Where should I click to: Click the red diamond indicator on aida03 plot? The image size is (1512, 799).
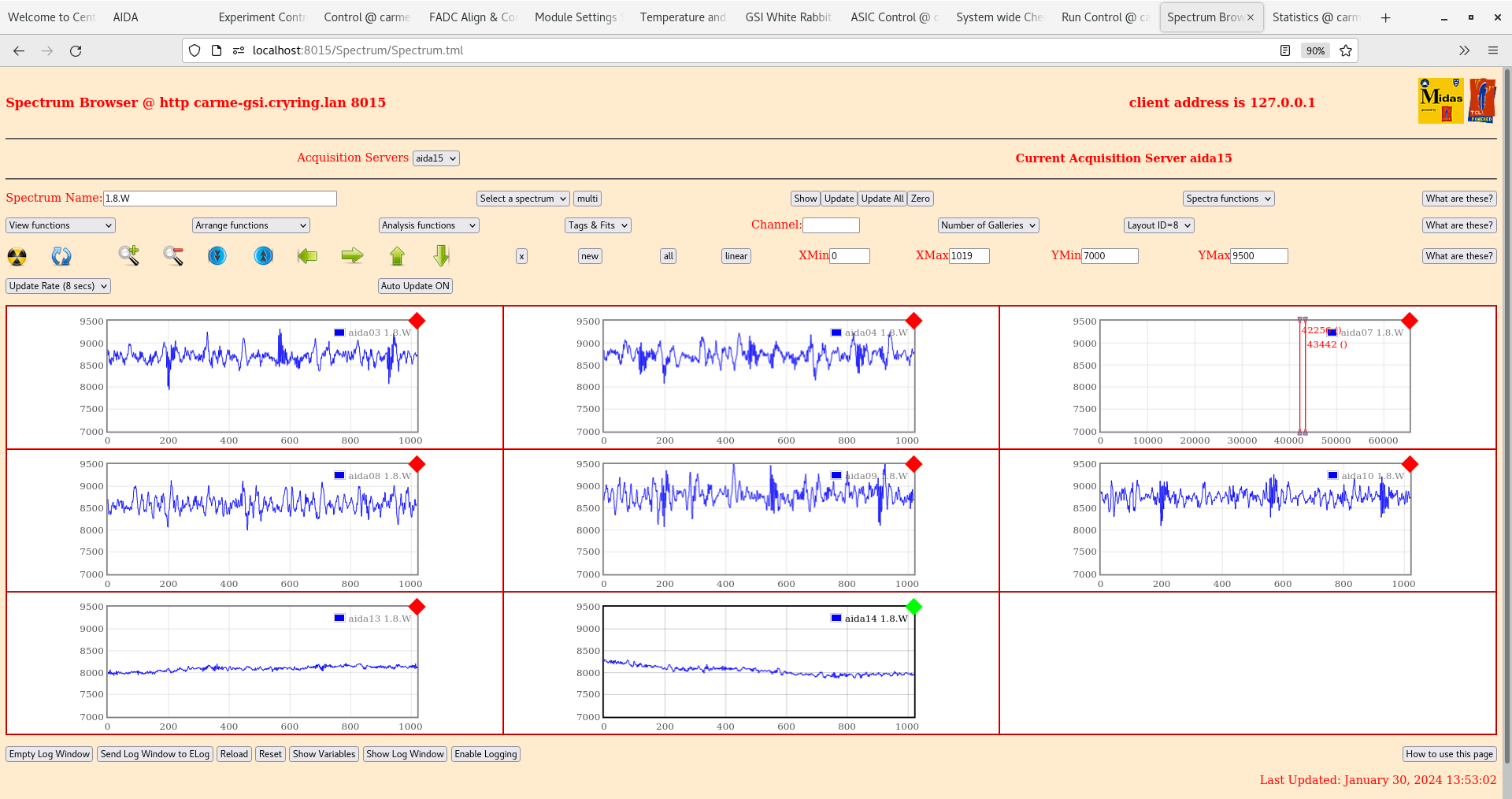(x=417, y=321)
